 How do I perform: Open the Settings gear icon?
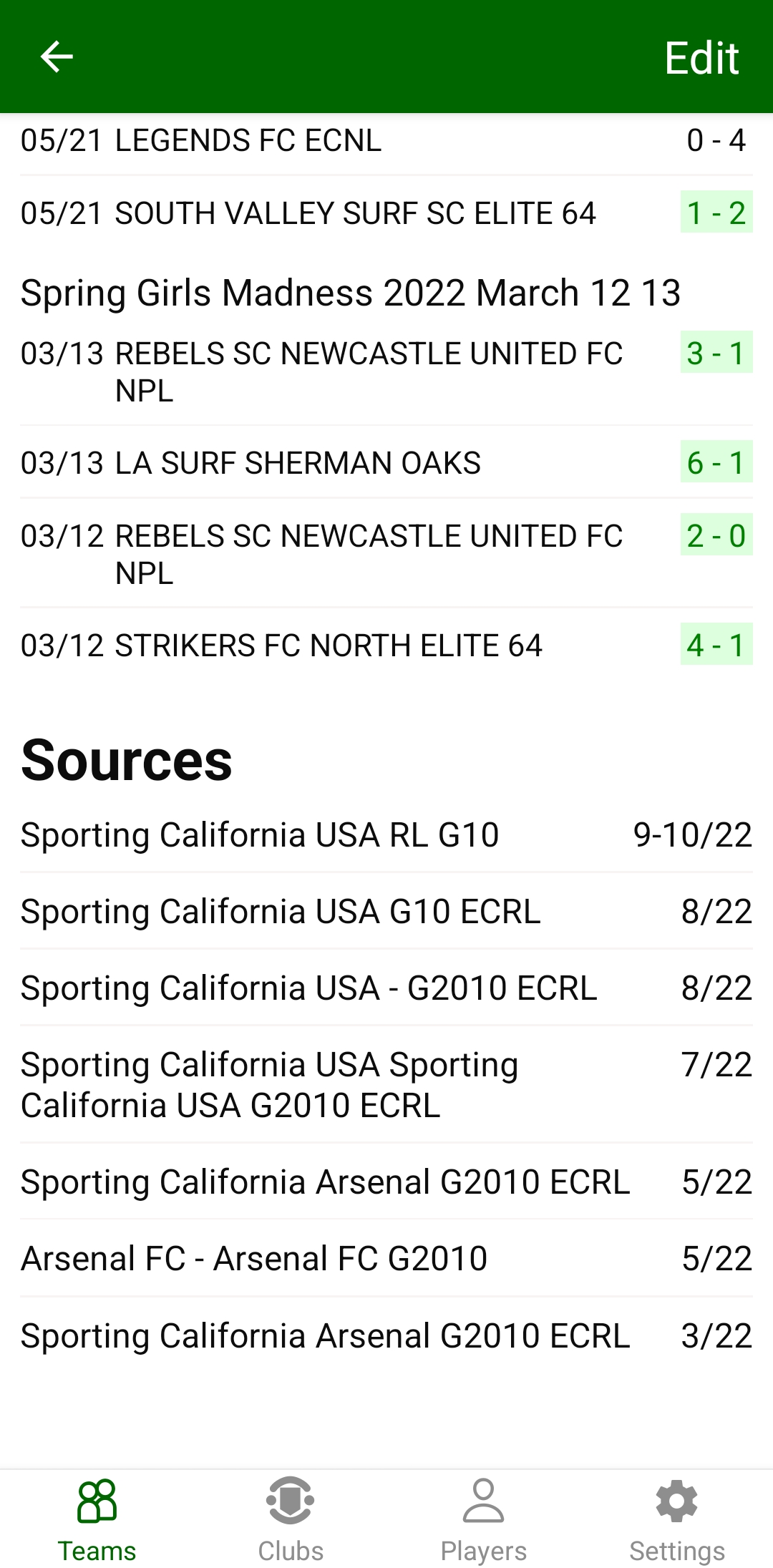[x=676, y=1501]
